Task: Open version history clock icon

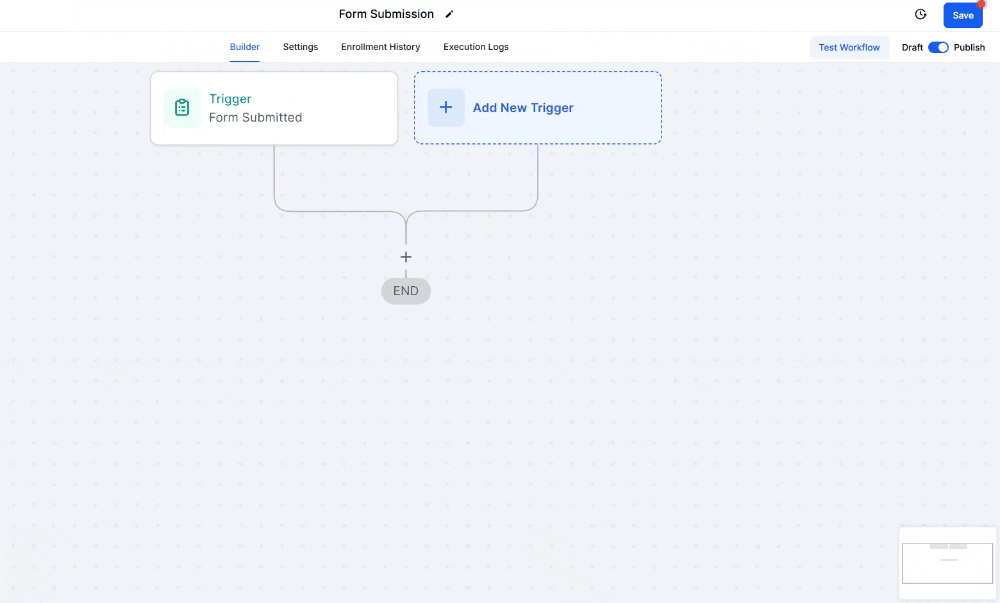Action: click(921, 15)
